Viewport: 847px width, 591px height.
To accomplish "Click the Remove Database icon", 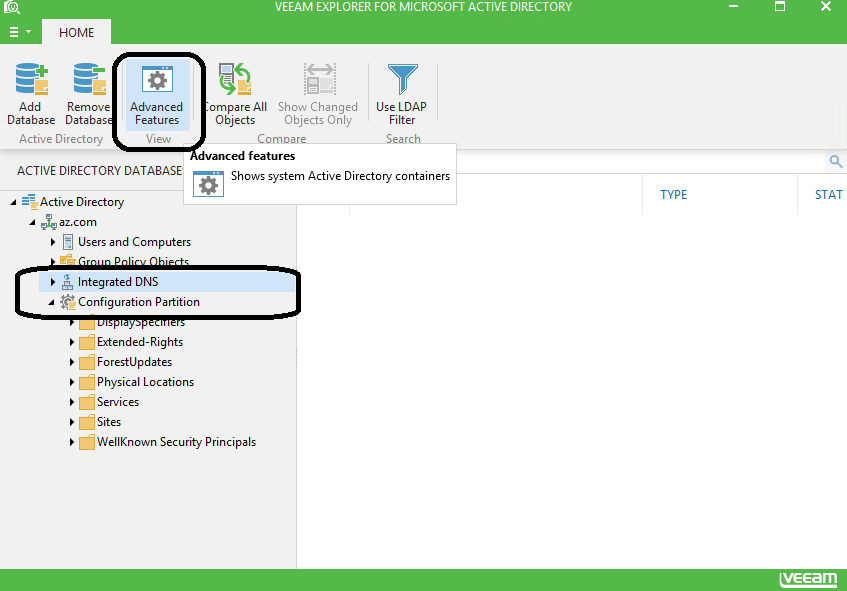I will [x=88, y=90].
